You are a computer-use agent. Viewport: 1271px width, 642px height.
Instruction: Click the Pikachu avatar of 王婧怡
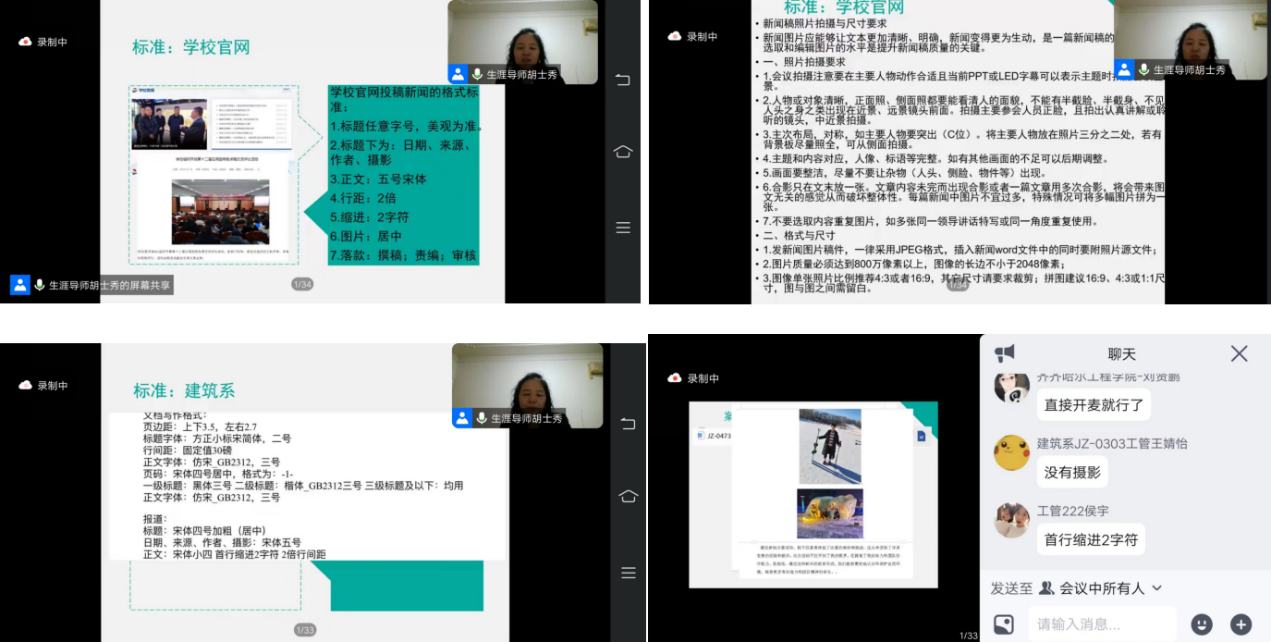point(1012,453)
